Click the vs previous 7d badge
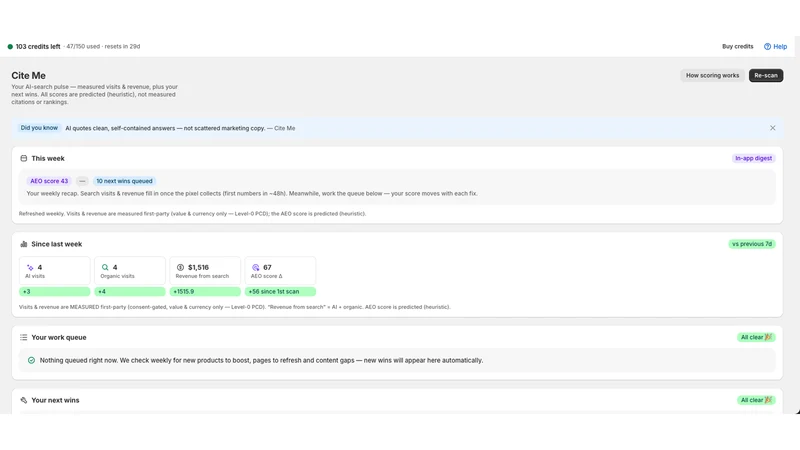Screen dimensions: 800x450 pyautogui.click(x=752, y=244)
